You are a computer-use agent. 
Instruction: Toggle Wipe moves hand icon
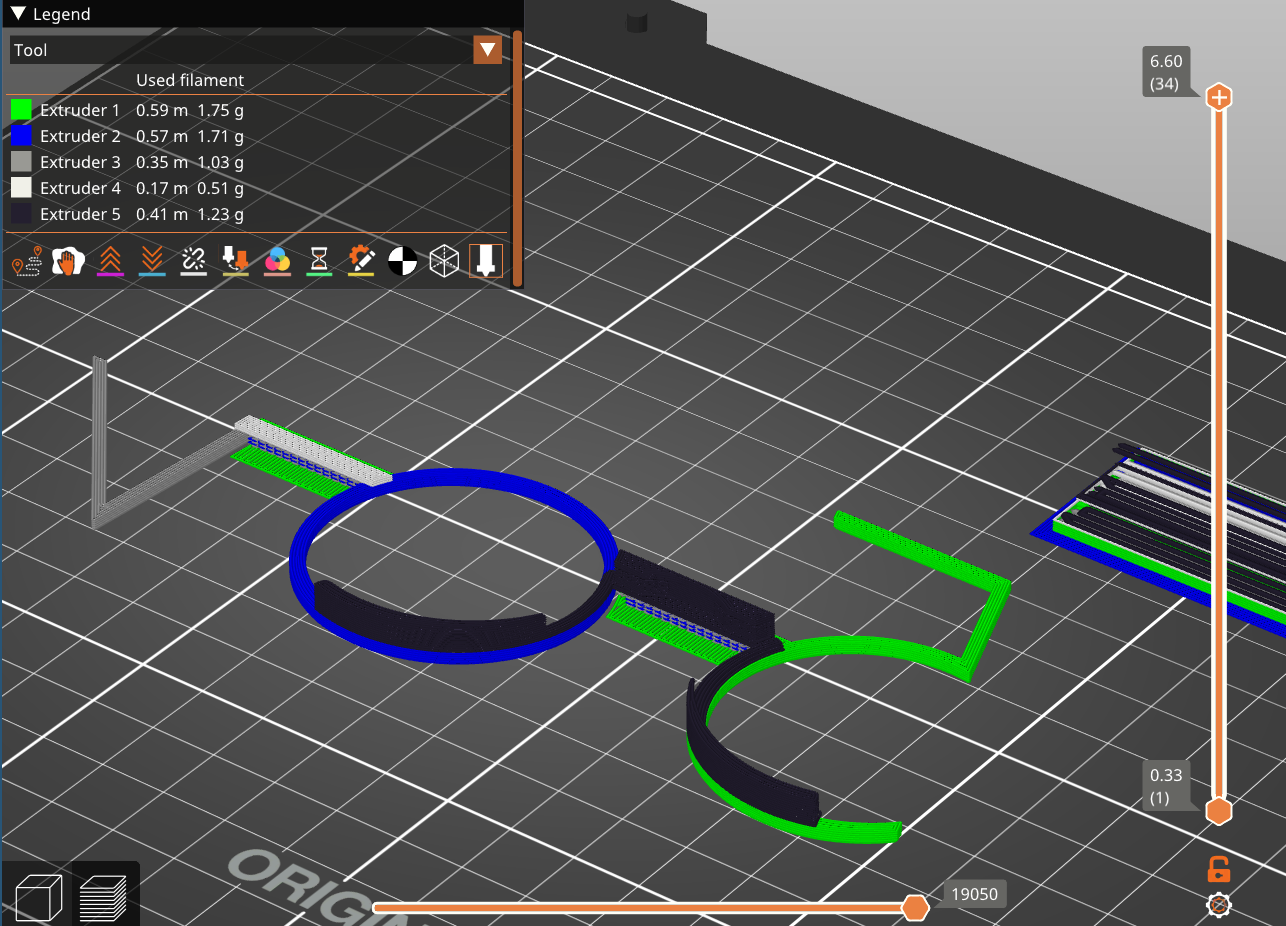(68, 261)
